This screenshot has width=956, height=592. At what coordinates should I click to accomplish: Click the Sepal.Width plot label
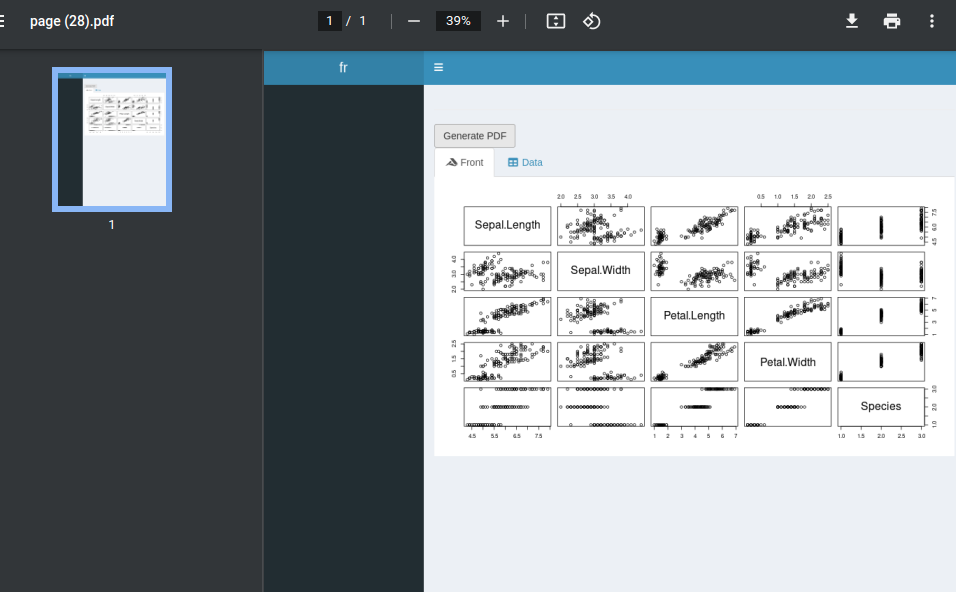[x=601, y=270]
